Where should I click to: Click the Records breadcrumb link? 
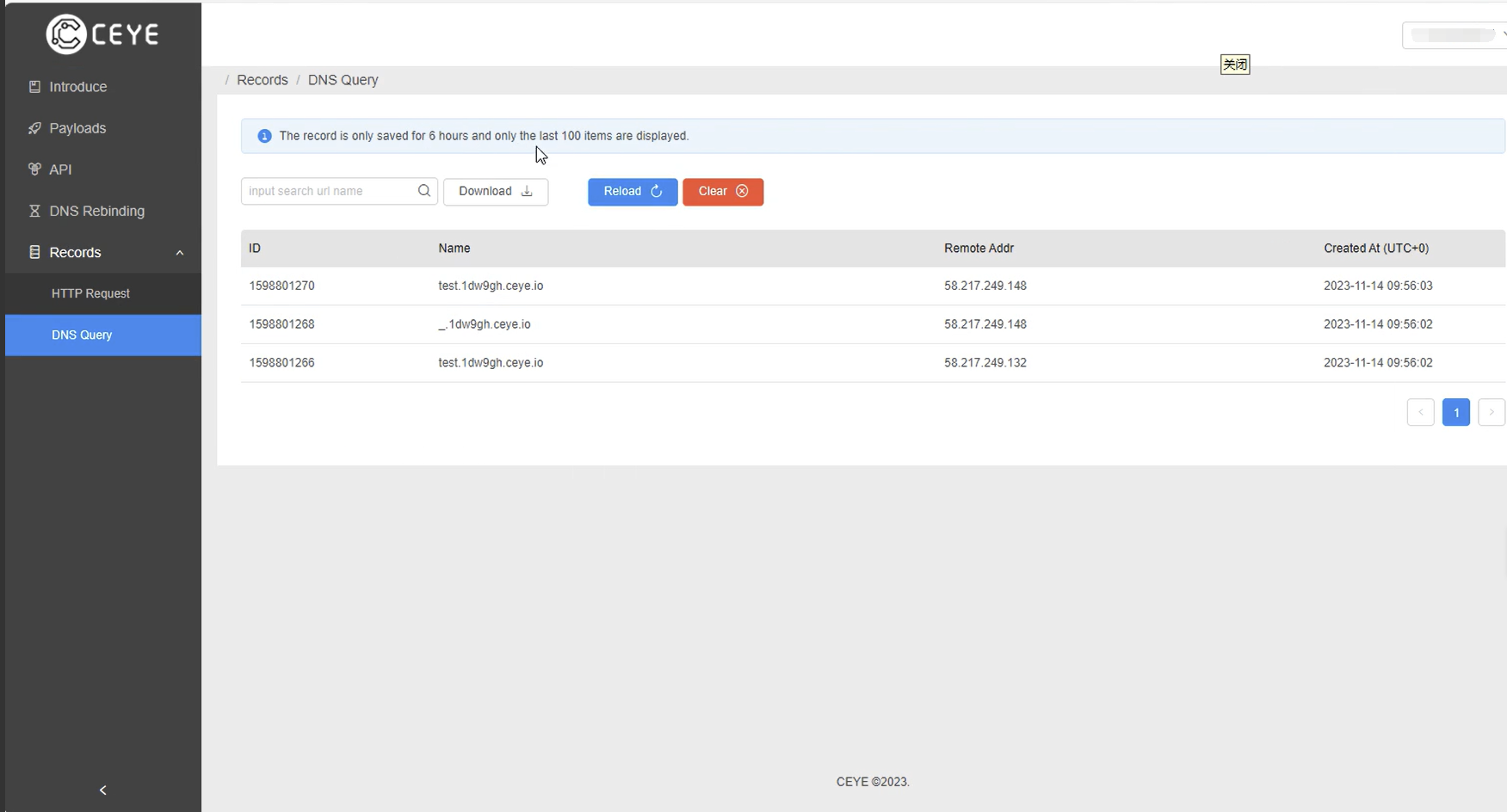(262, 80)
